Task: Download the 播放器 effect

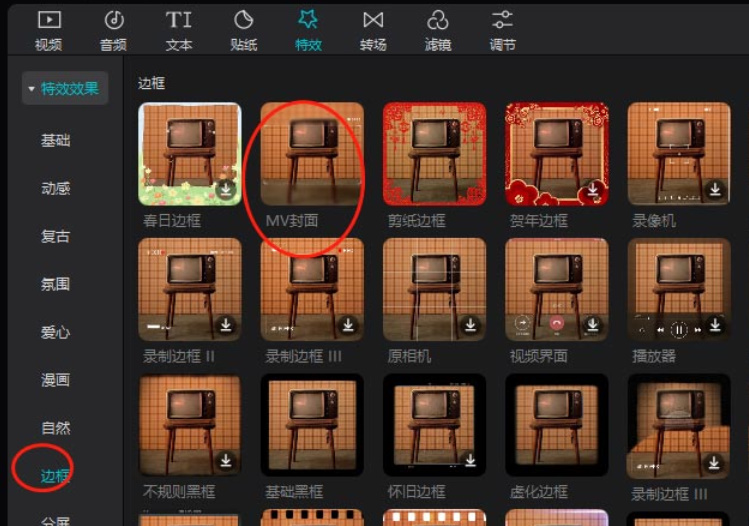Action: pos(715,325)
